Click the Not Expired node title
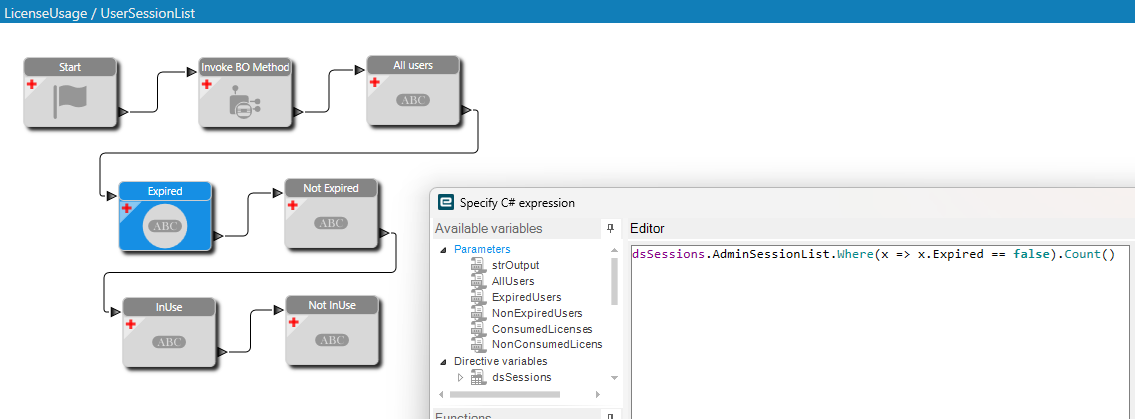 pyautogui.click(x=331, y=188)
